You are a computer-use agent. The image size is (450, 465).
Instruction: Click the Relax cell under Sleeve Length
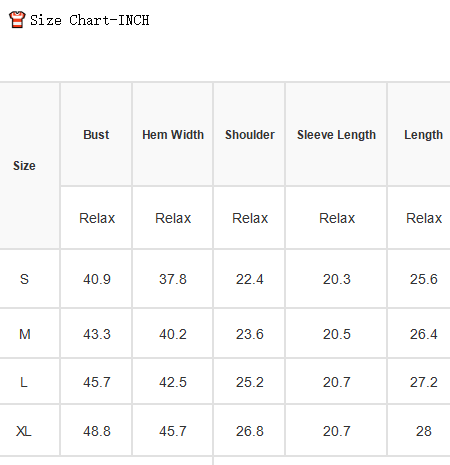[x=337, y=218]
